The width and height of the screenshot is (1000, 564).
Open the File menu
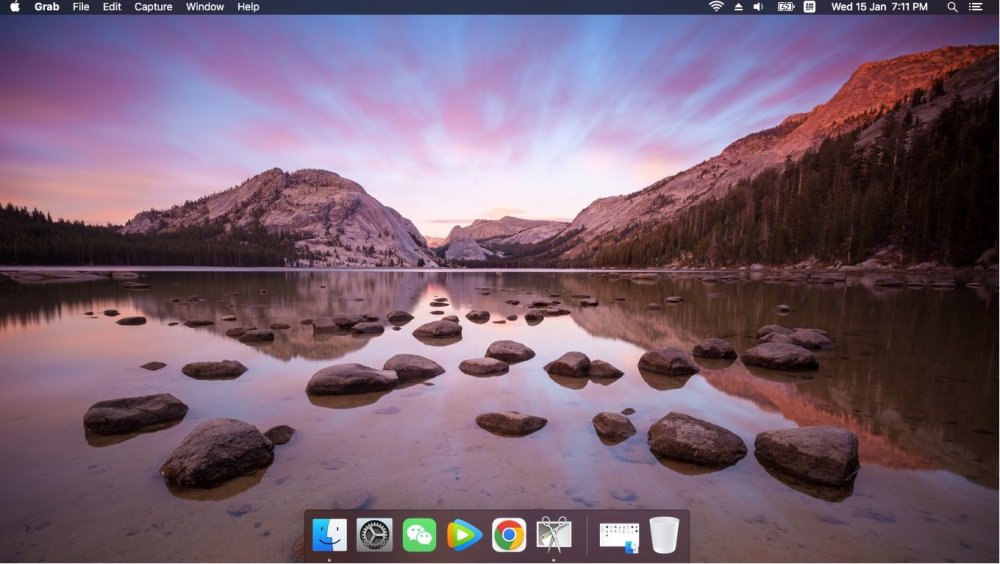pos(81,6)
